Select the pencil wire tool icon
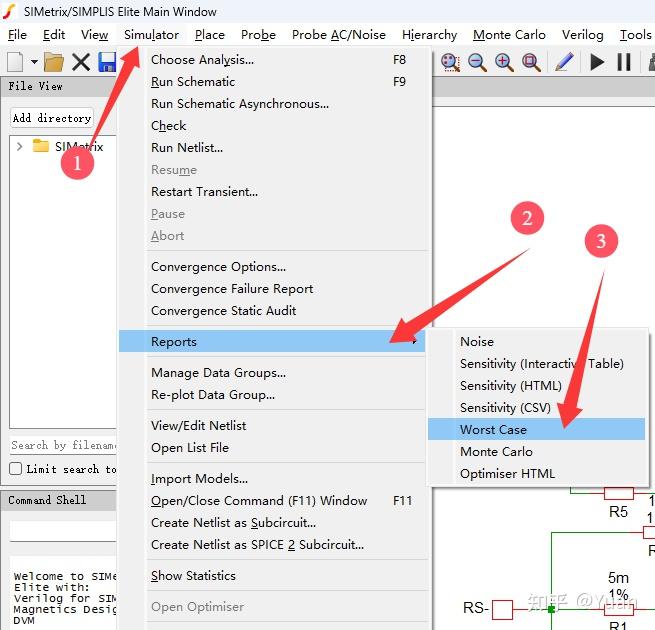The width and height of the screenshot is (655, 630). (564, 62)
